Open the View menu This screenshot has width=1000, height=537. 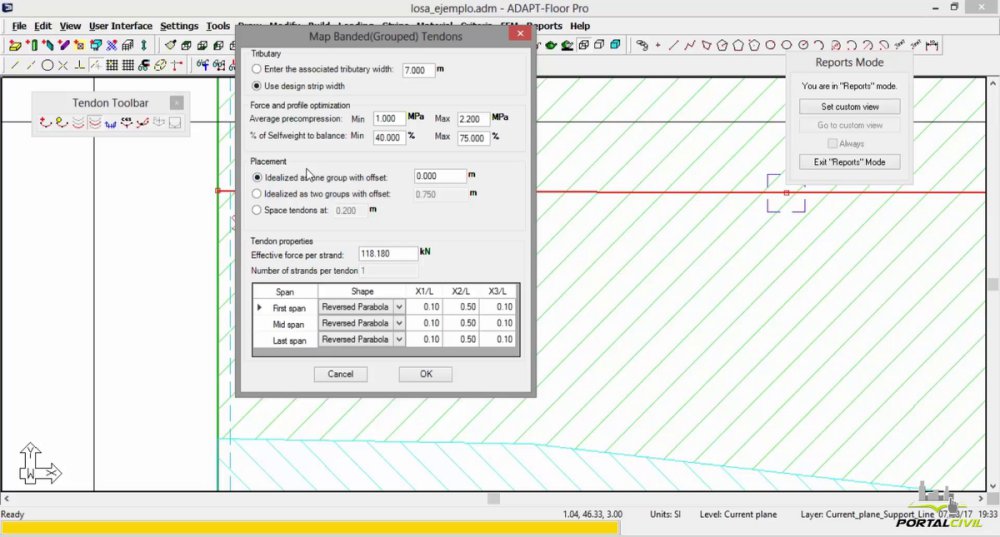pos(70,26)
